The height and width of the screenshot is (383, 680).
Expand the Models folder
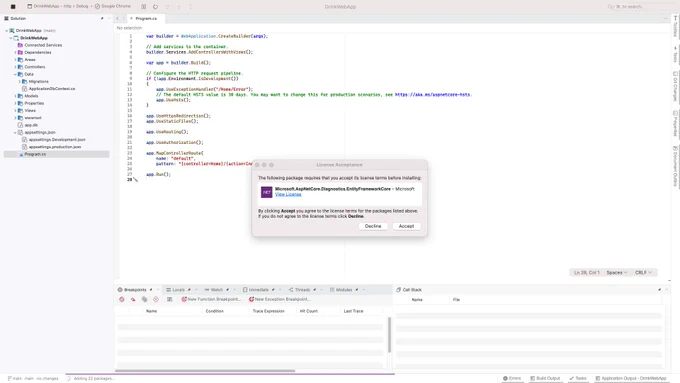[15, 96]
